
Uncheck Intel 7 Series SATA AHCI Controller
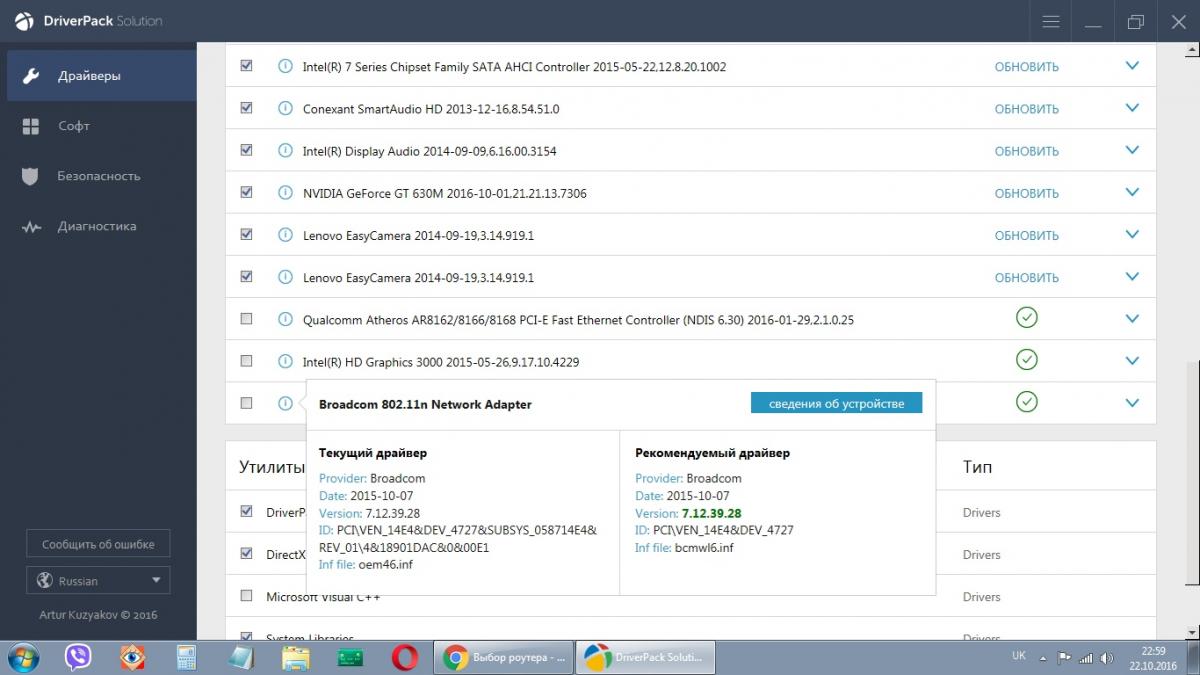coord(246,66)
